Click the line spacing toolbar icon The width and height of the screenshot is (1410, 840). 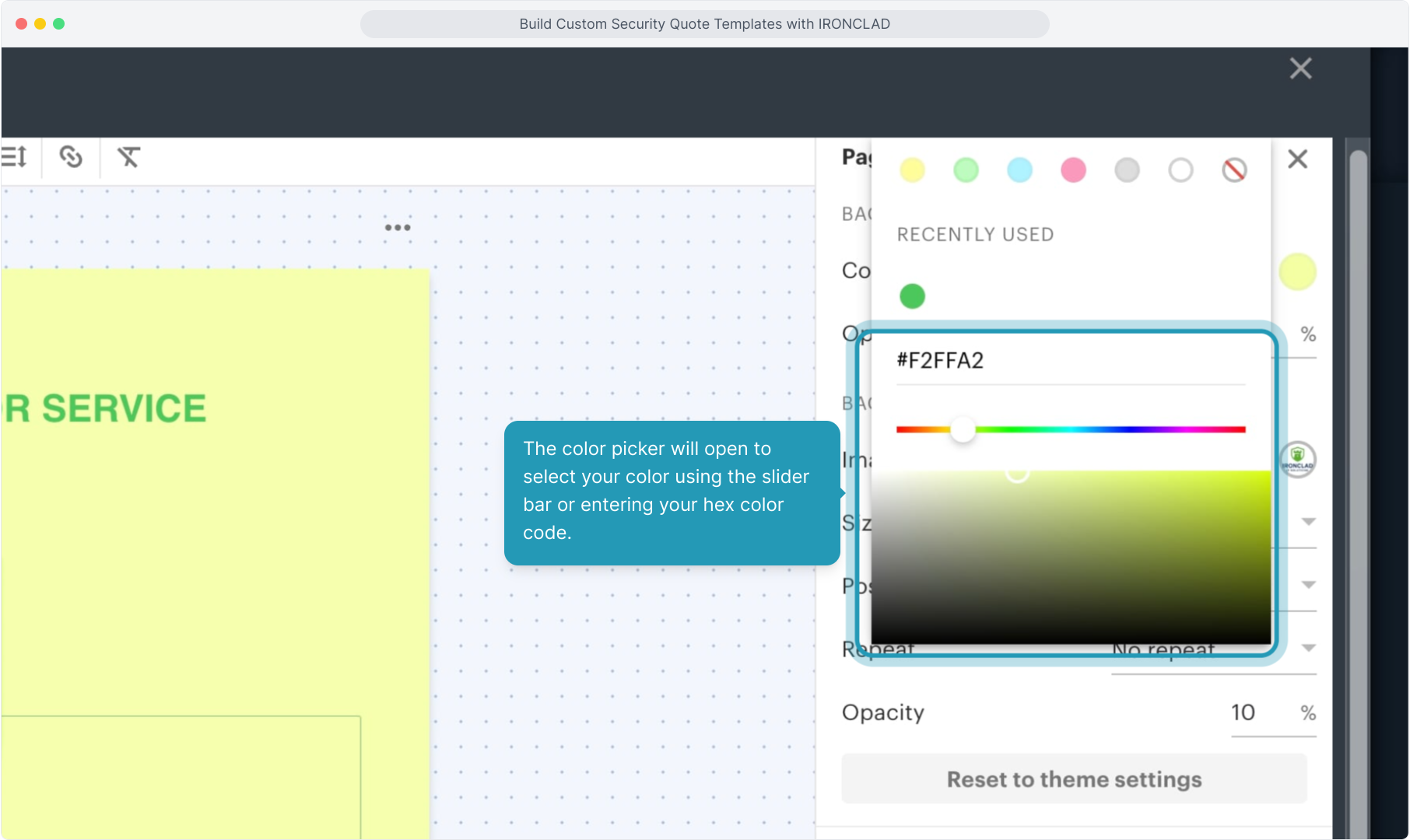[x=14, y=157]
